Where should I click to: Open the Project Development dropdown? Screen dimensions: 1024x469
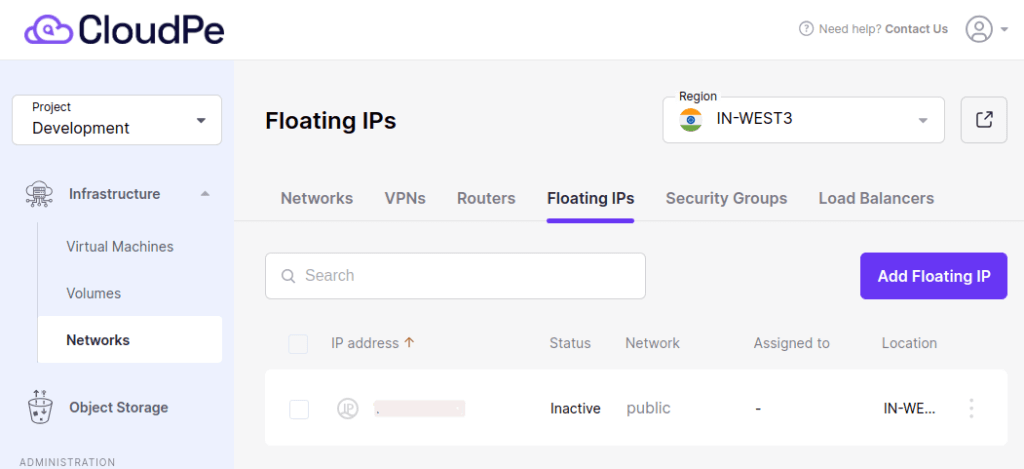tap(117, 120)
